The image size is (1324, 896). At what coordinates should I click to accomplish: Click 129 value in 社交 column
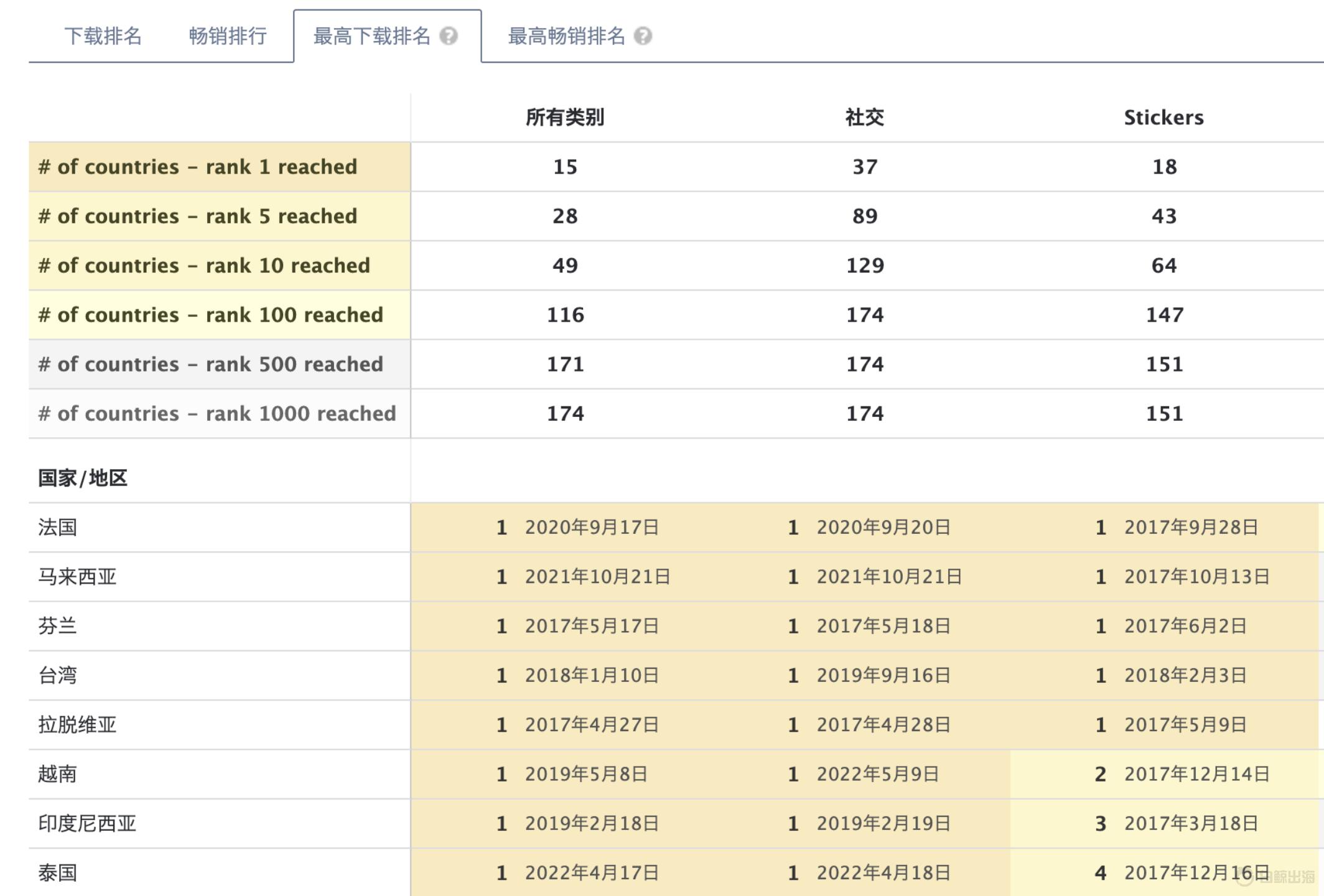[x=864, y=266]
